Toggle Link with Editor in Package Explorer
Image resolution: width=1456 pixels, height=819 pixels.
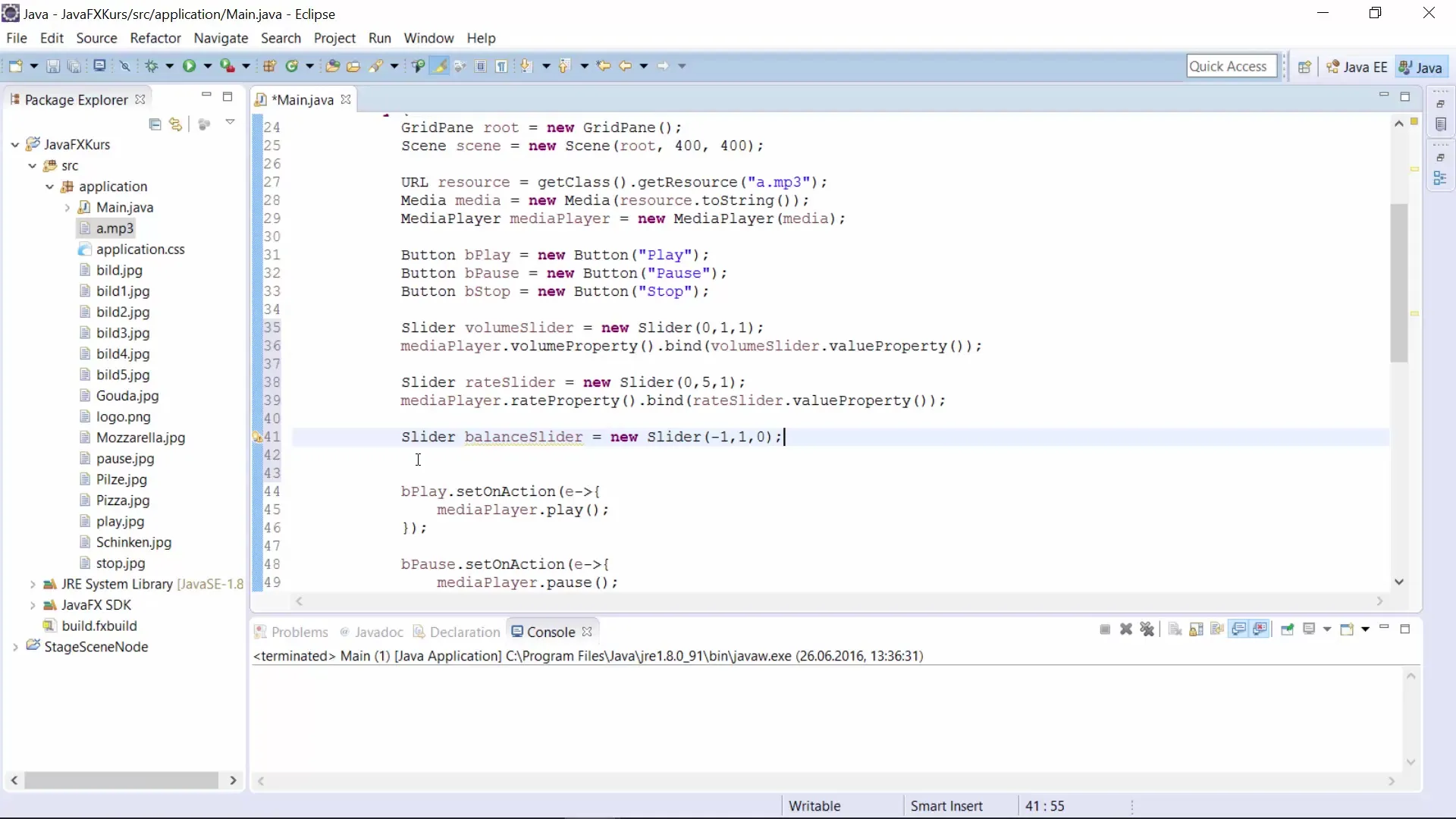176,124
